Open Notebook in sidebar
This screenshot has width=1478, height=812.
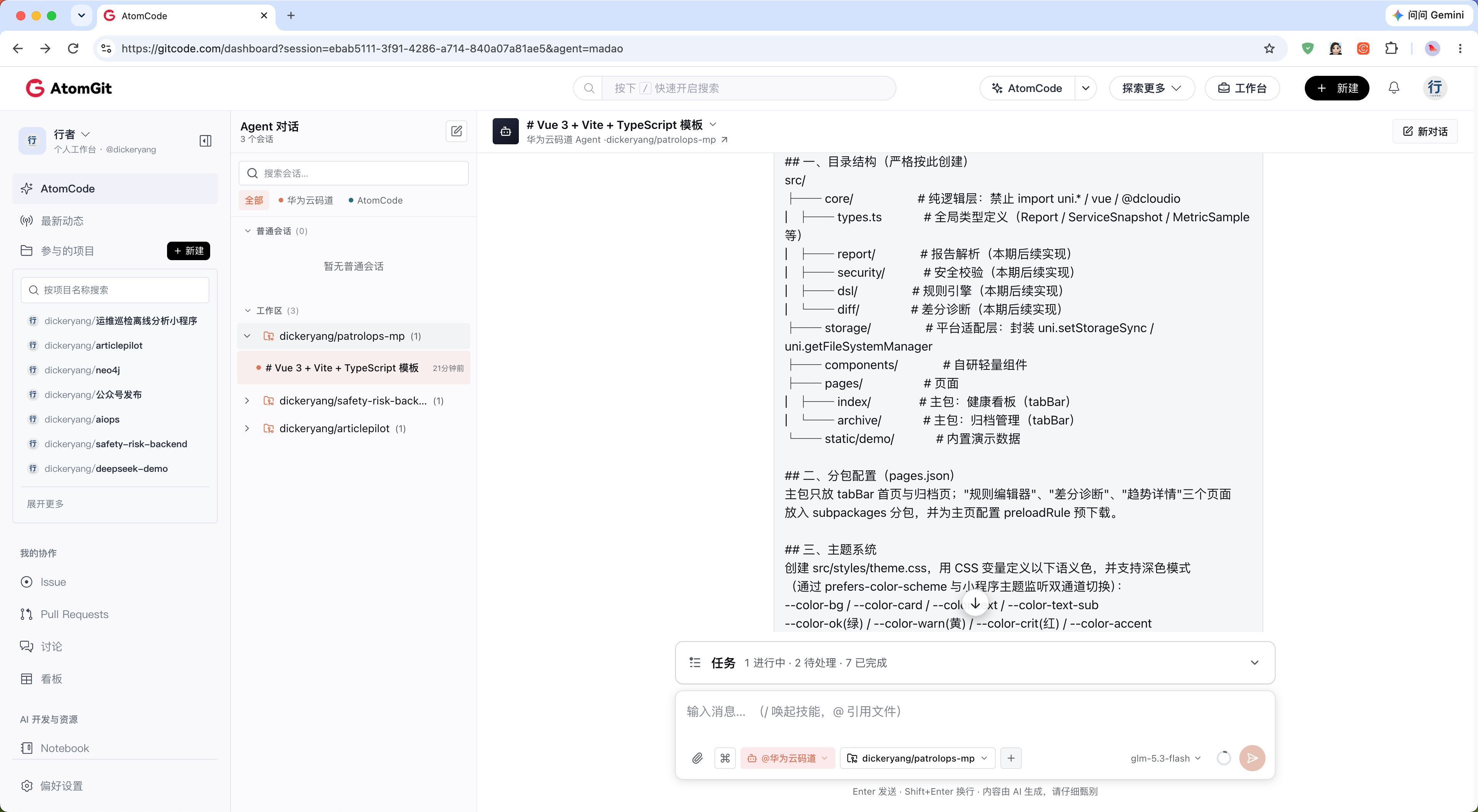(x=64, y=748)
